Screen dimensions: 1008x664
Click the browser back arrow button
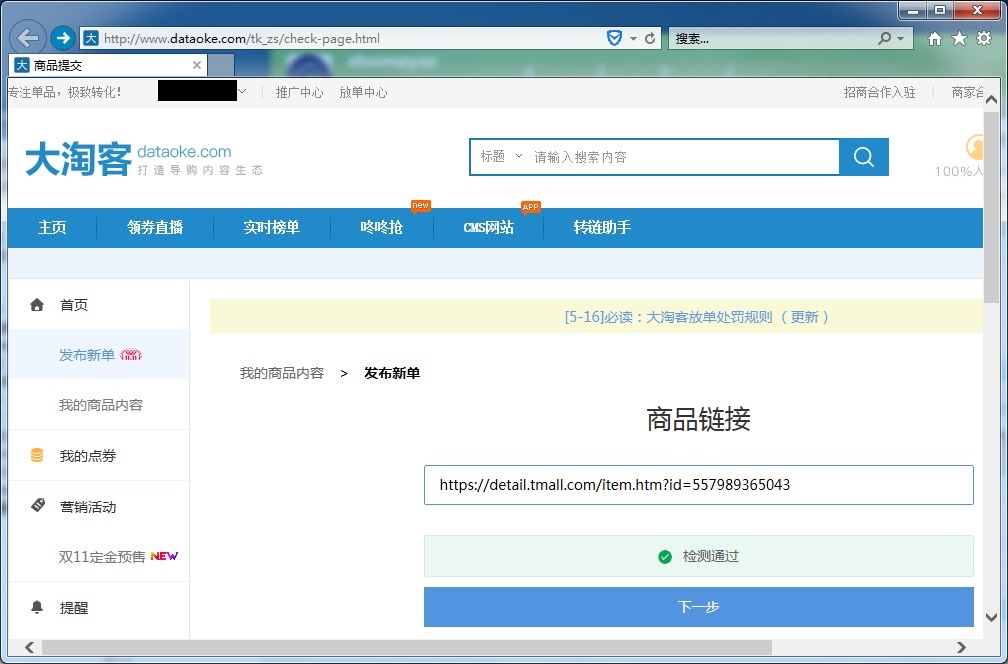[28, 38]
